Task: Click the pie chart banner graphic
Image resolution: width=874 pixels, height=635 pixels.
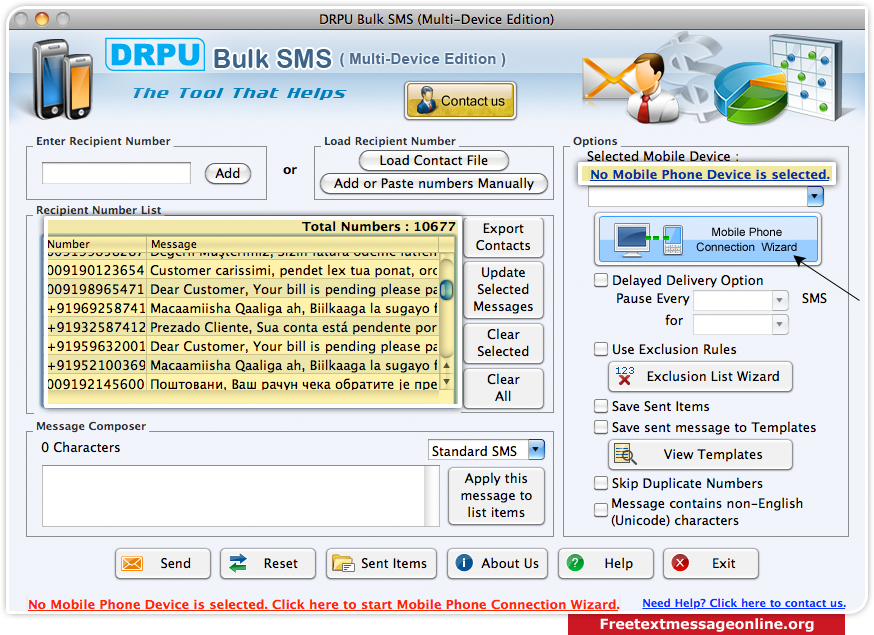Action: (750, 93)
